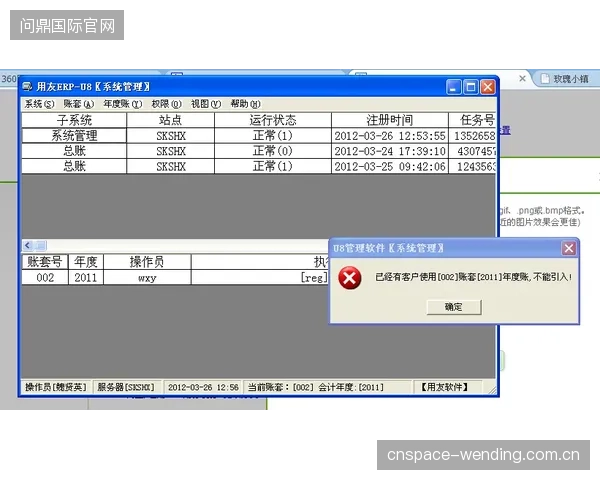Select the 系统管理 subsystem cell
The height and width of the screenshot is (480, 600).
pyautogui.click(x=74, y=136)
